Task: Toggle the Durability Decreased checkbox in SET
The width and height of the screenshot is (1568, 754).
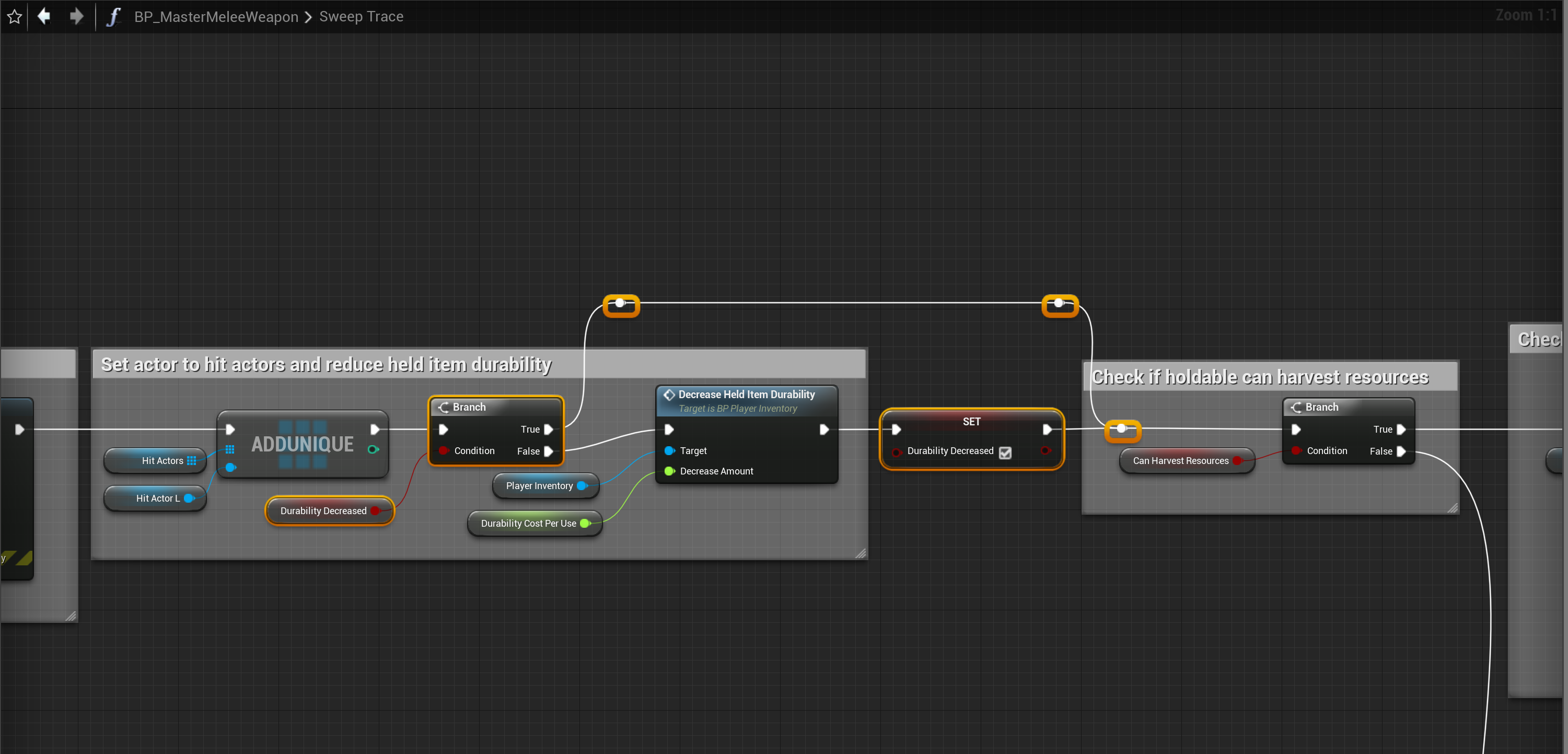Action: coord(1005,452)
